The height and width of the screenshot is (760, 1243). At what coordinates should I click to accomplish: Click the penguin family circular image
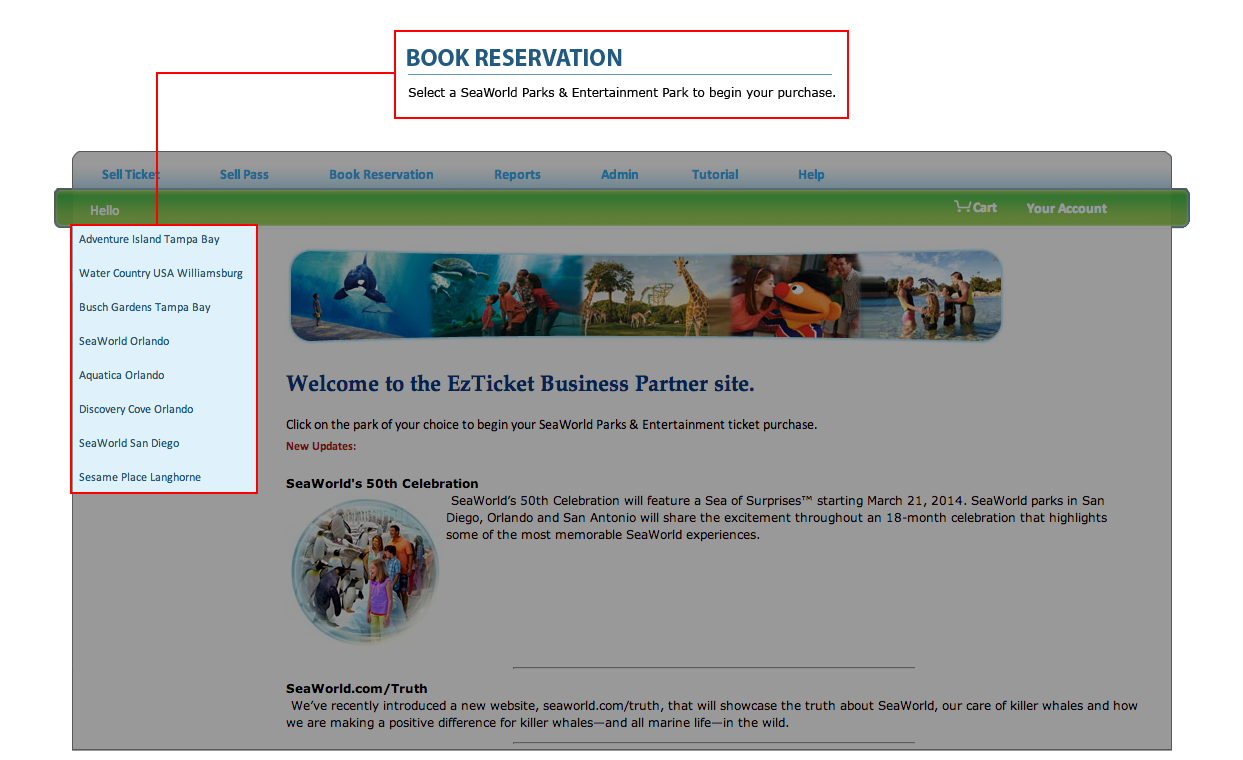click(x=365, y=571)
